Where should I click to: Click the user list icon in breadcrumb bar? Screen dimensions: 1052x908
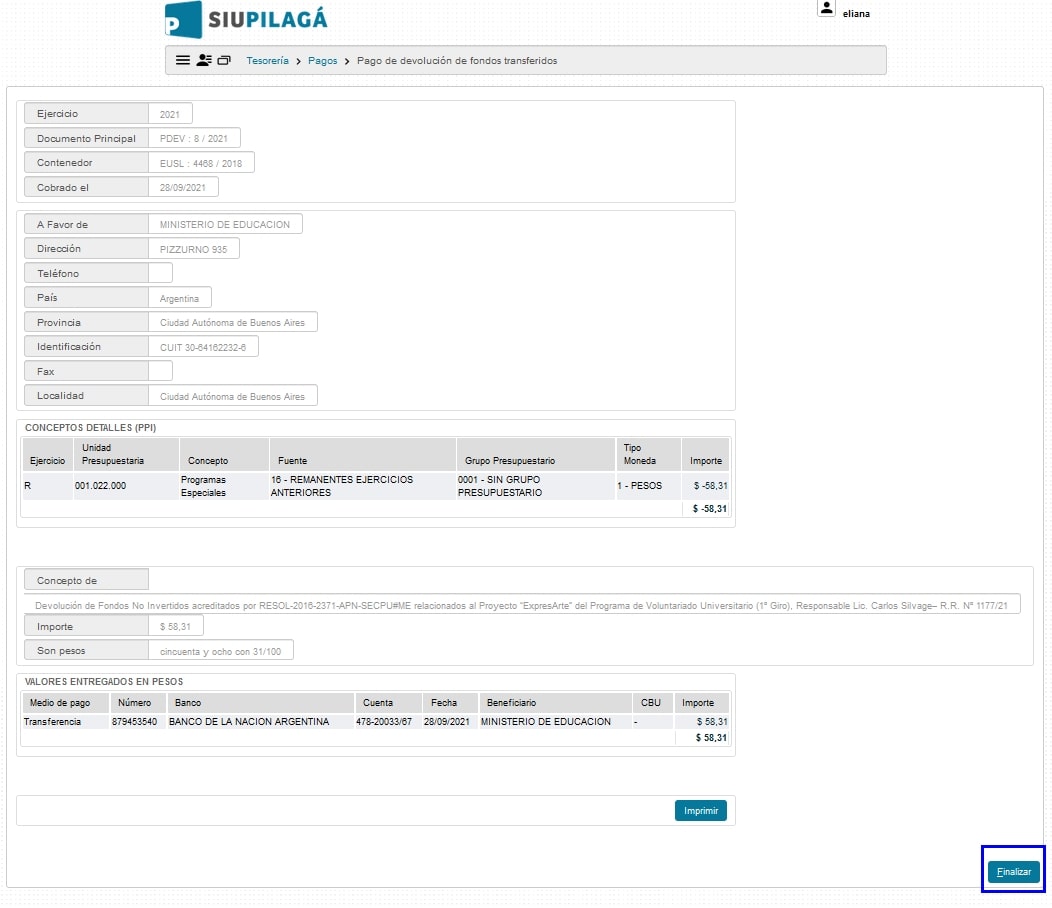204,60
